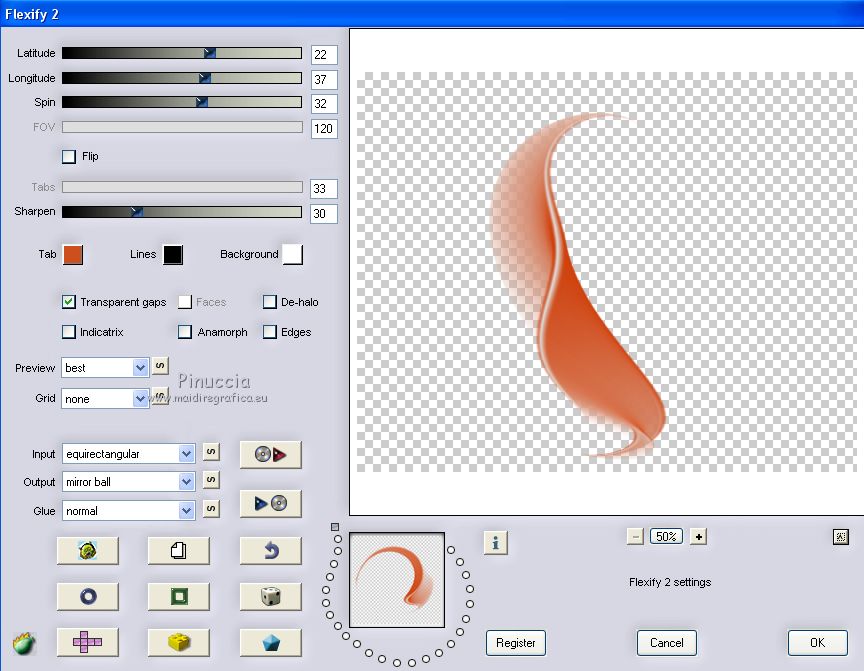
Task: Click the S button next to Preview
Action: tap(160, 366)
